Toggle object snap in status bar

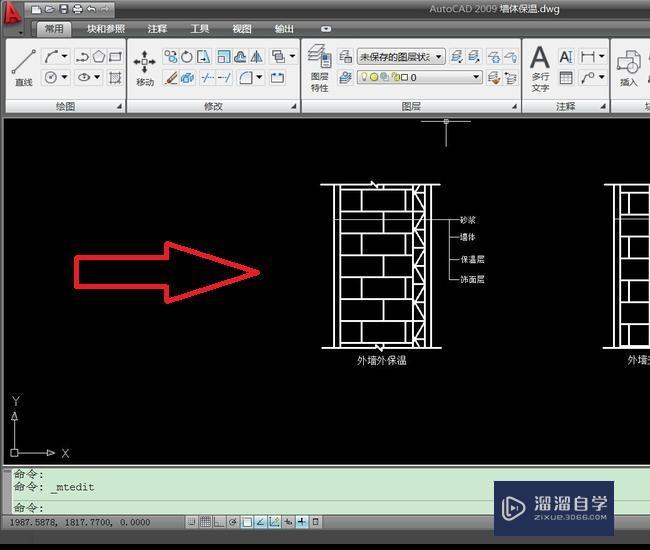pos(247,522)
